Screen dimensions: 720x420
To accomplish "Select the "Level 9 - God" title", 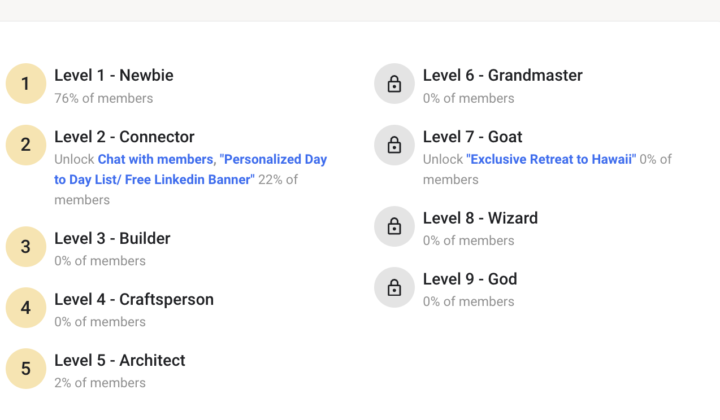I will [470, 279].
